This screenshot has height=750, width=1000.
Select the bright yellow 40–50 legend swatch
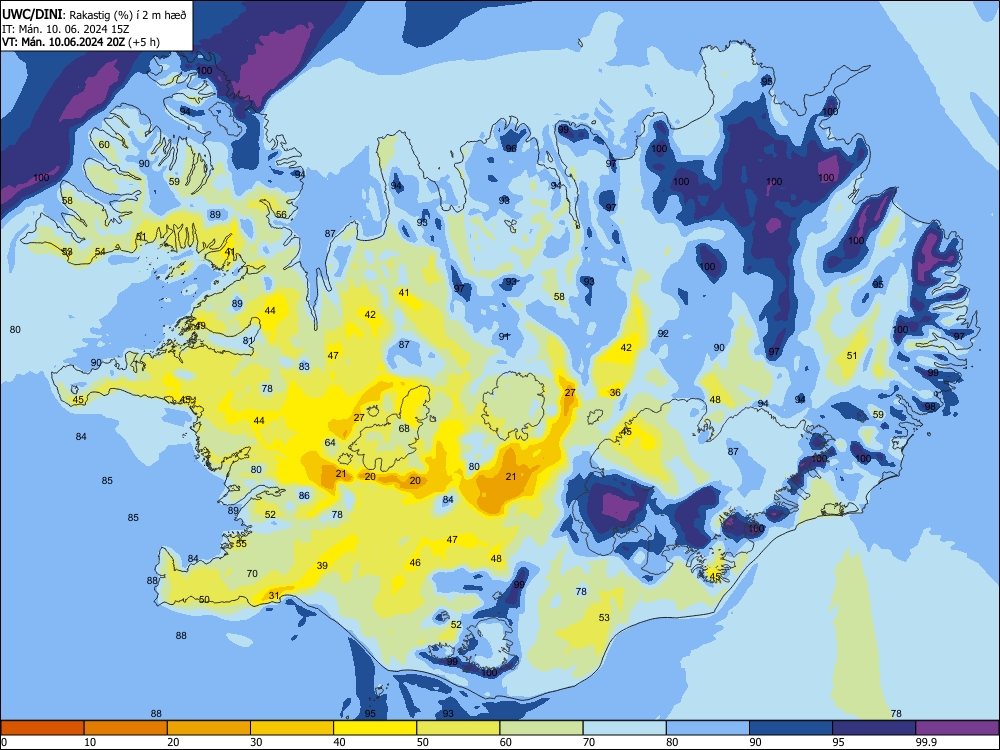tap(375, 728)
